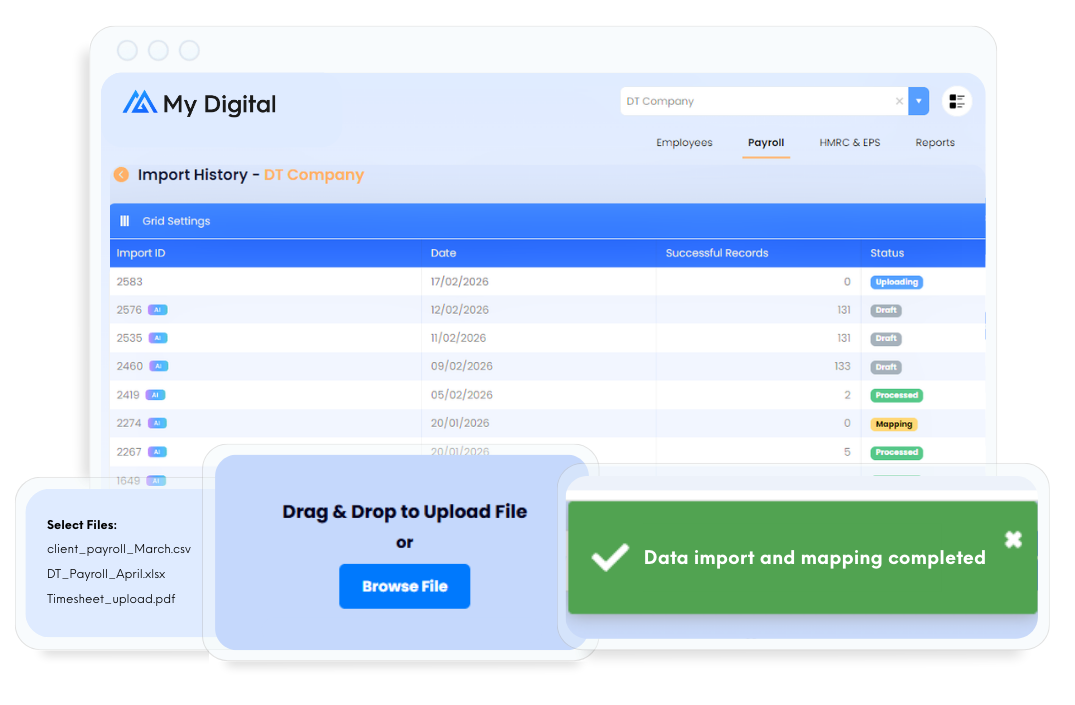This screenshot has width=1075, height=705.
Task: Click the Uploading status badge on import 2583
Action: click(896, 282)
